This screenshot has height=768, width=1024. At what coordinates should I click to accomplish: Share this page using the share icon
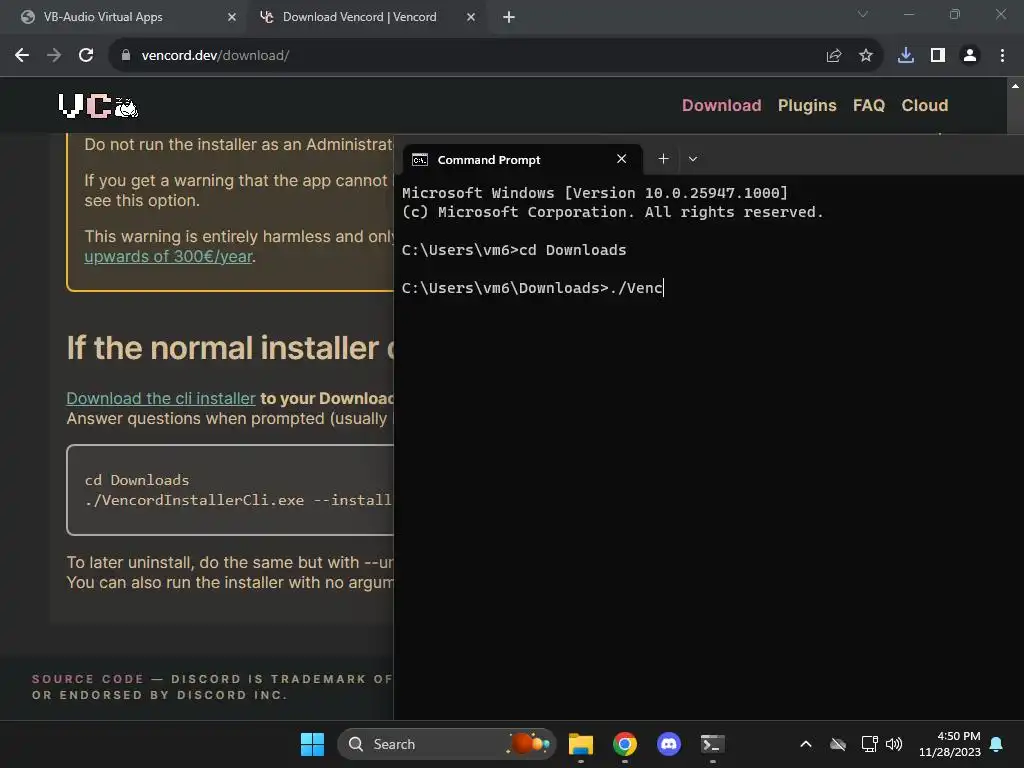click(x=833, y=56)
